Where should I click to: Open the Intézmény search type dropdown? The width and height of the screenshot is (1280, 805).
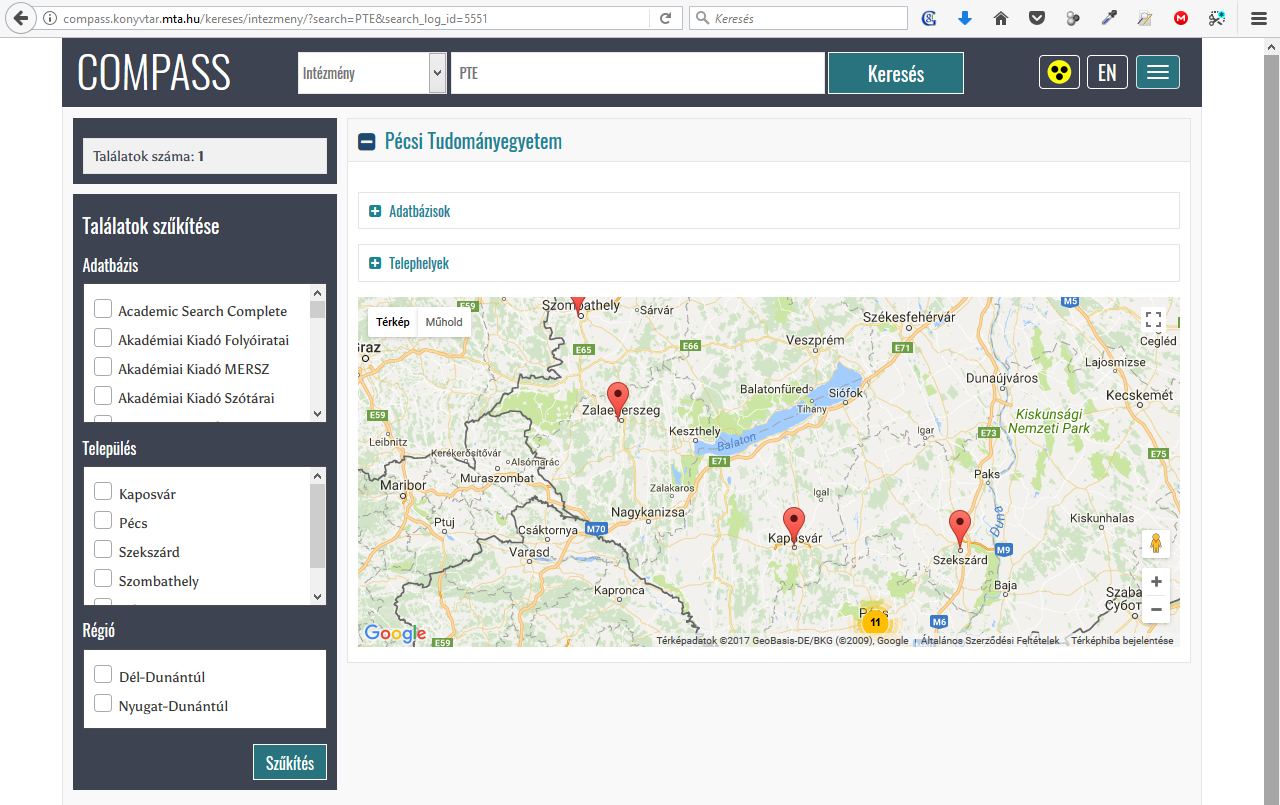372,73
